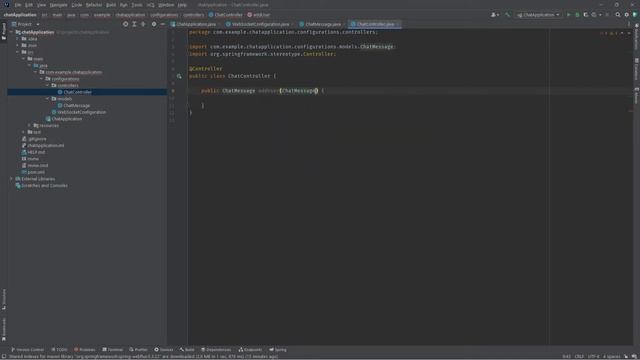Collapse the models package
The width and height of the screenshot is (640, 360).
click(x=48, y=99)
